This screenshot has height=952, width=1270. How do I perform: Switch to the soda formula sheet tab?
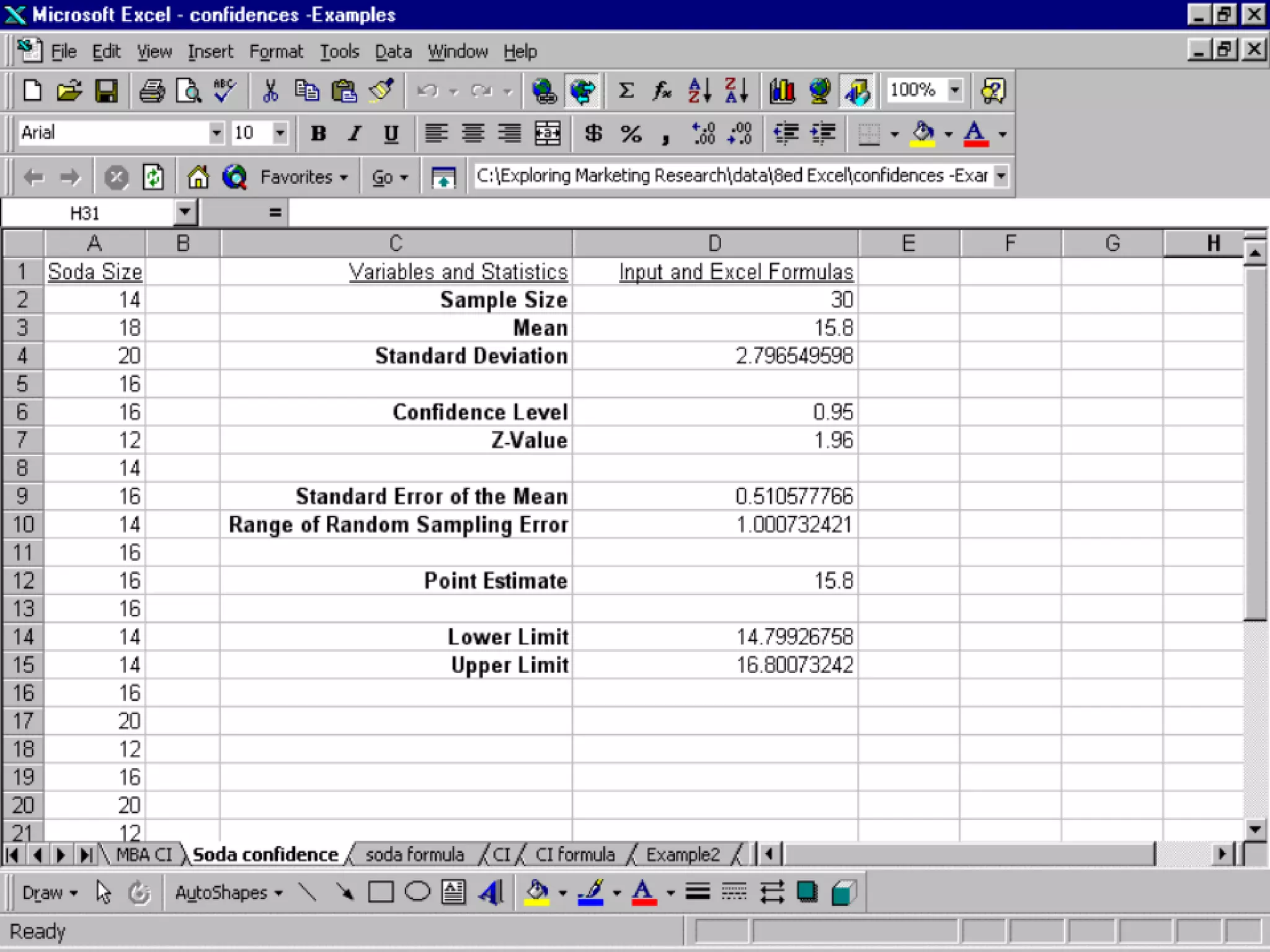click(x=414, y=855)
